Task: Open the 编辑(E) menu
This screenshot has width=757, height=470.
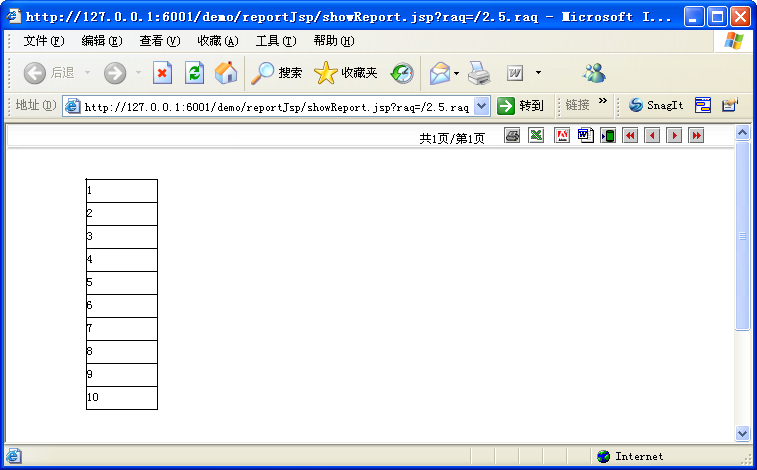Action: point(101,41)
